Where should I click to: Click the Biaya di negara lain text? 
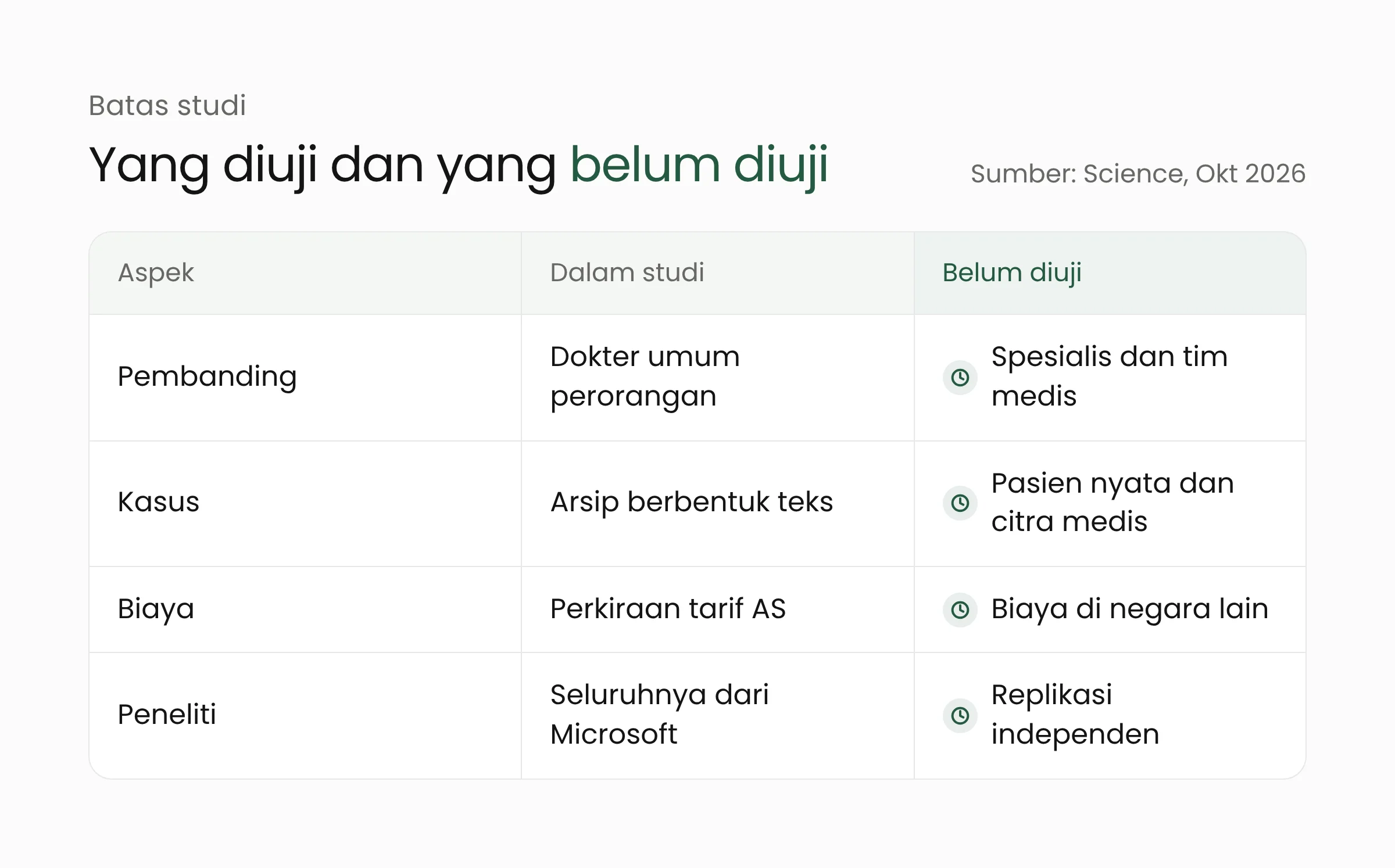click(1130, 609)
